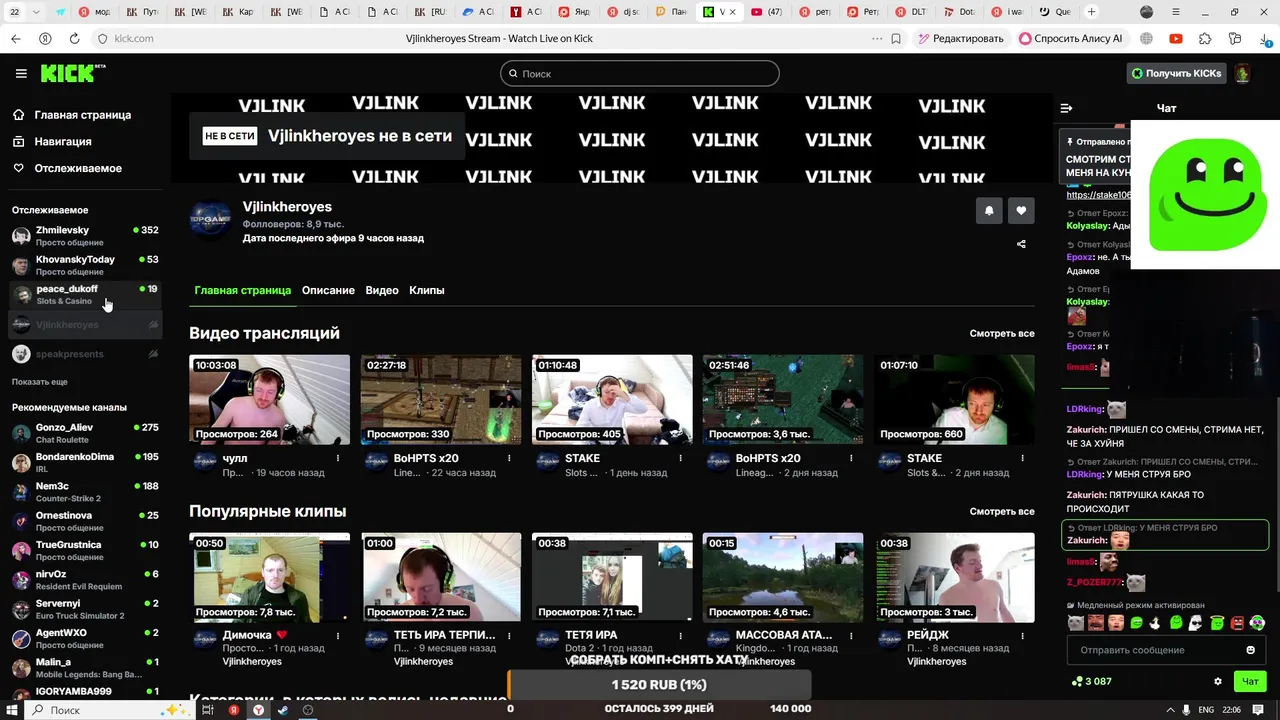This screenshot has height=720, width=1280.
Task: Open Nem3c recommended channel
Action: [x=84, y=492]
